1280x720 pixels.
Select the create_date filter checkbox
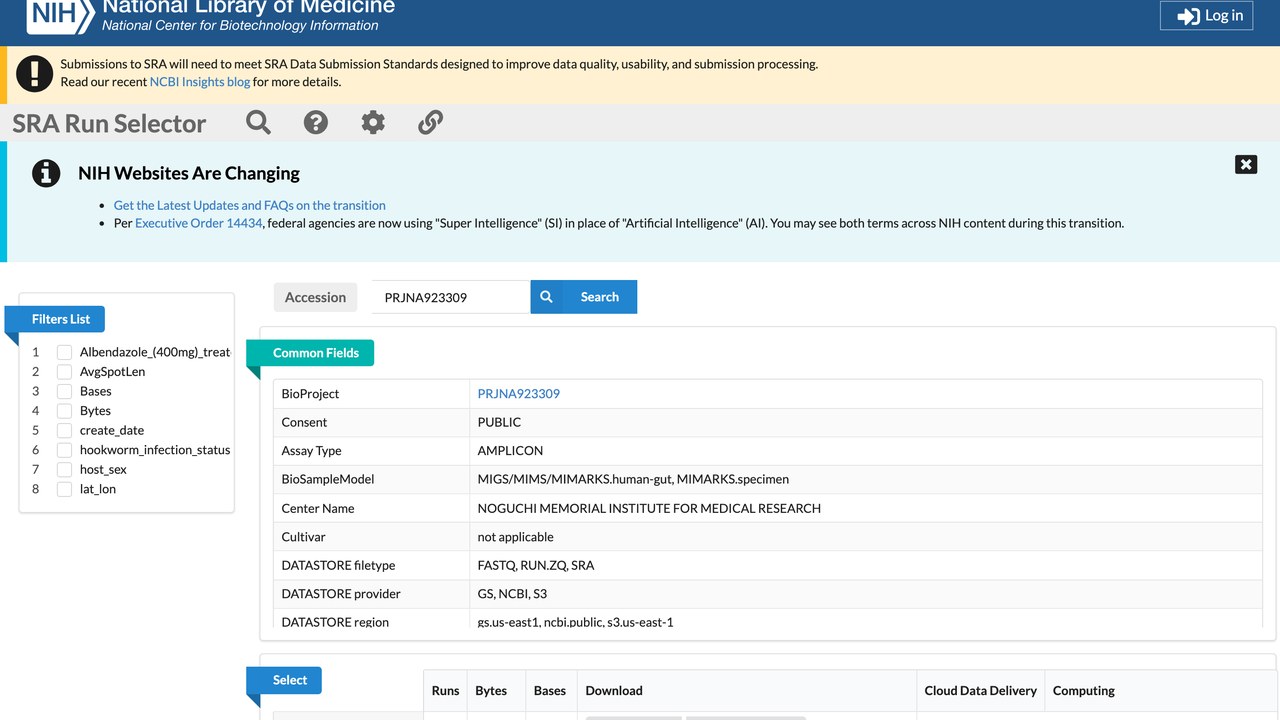pos(64,430)
